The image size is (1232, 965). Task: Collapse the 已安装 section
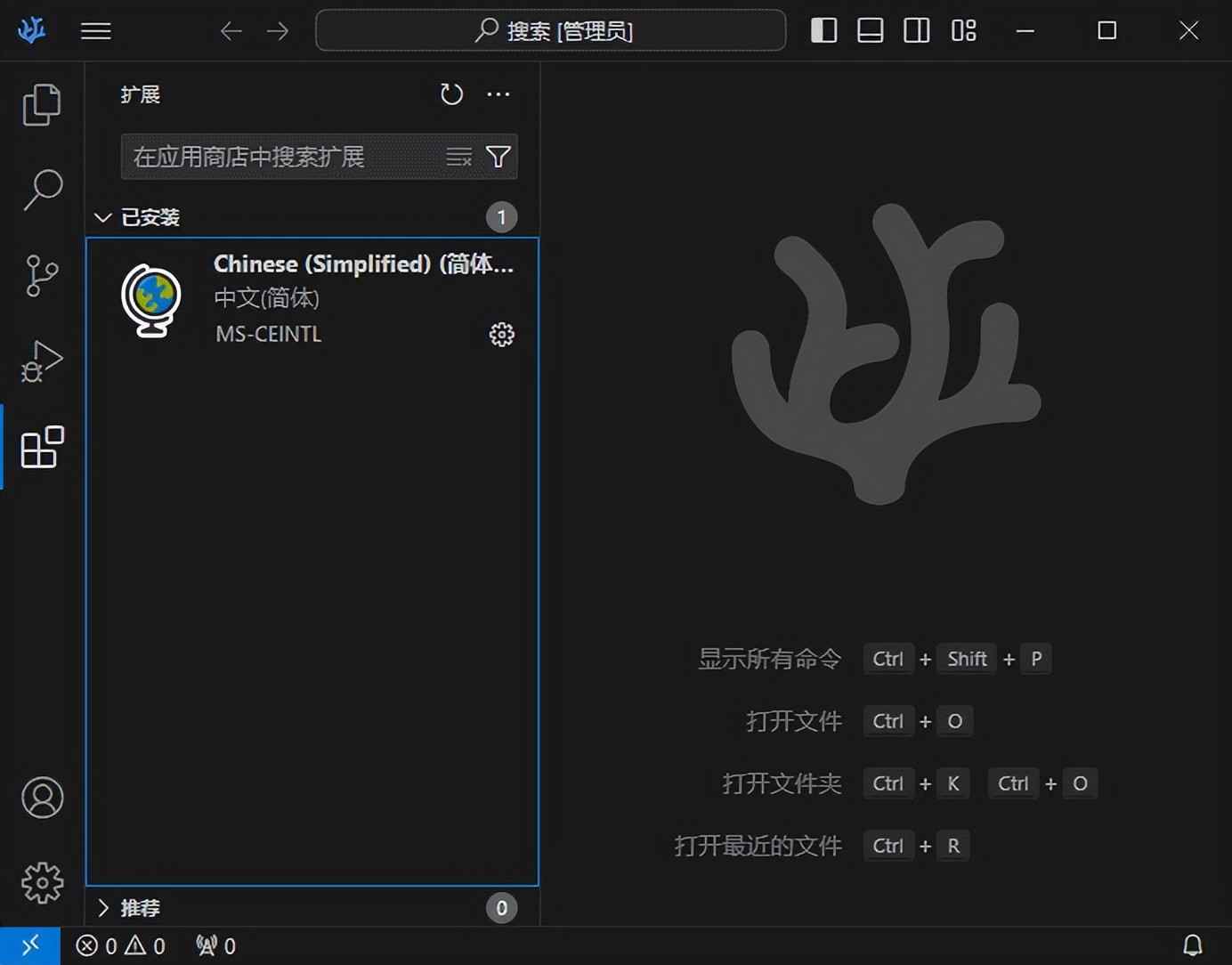tap(103, 217)
